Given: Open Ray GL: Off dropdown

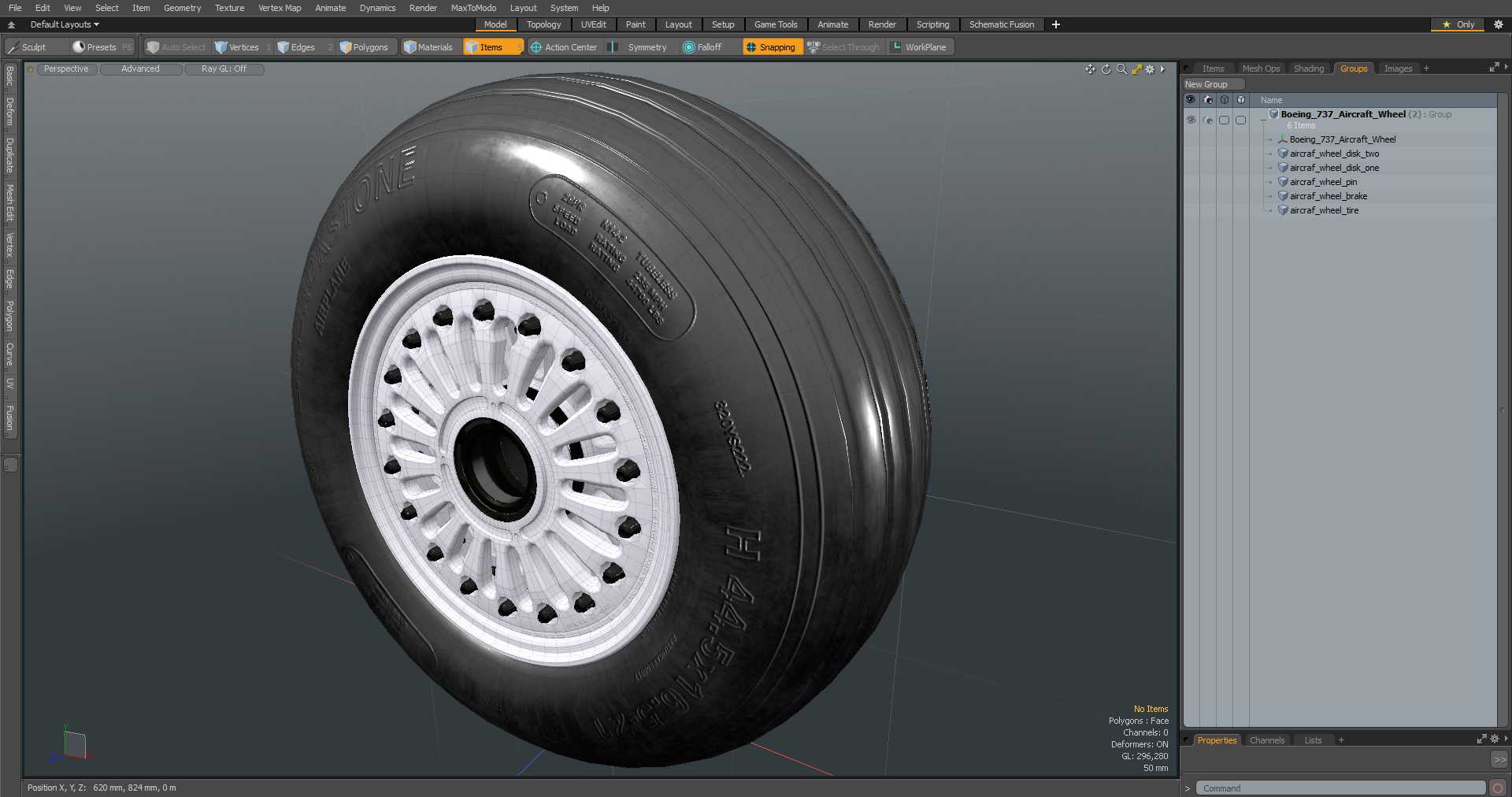Looking at the screenshot, I should pos(224,69).
